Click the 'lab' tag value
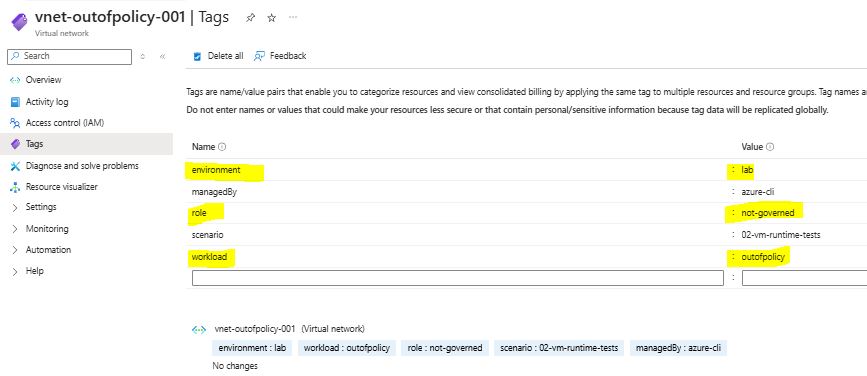 [x=748, y=170]
